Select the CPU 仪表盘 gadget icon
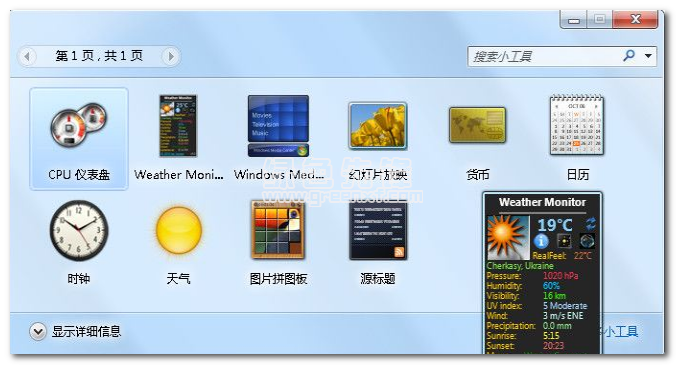Image resolution: width=676 pixels, height=365 pixels. 78,125
